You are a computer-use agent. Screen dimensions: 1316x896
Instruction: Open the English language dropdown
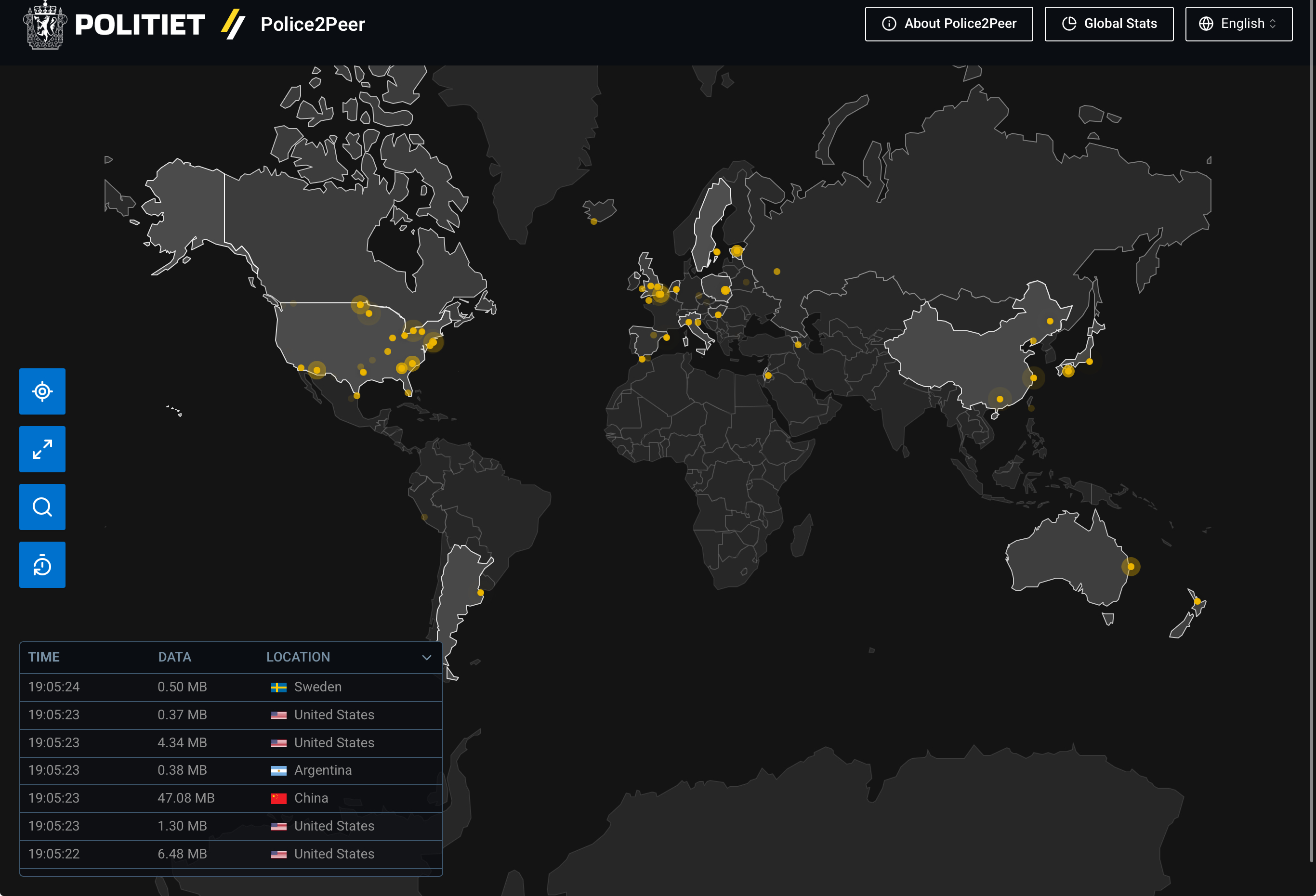click(1238, 24)
